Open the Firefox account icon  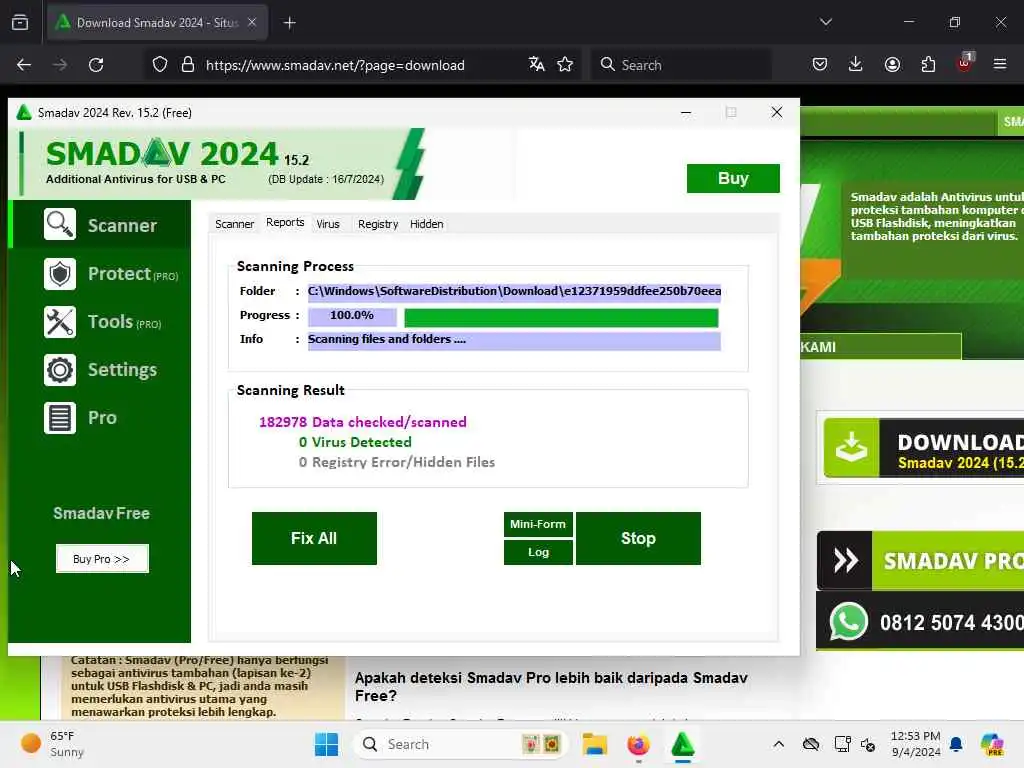892,64
